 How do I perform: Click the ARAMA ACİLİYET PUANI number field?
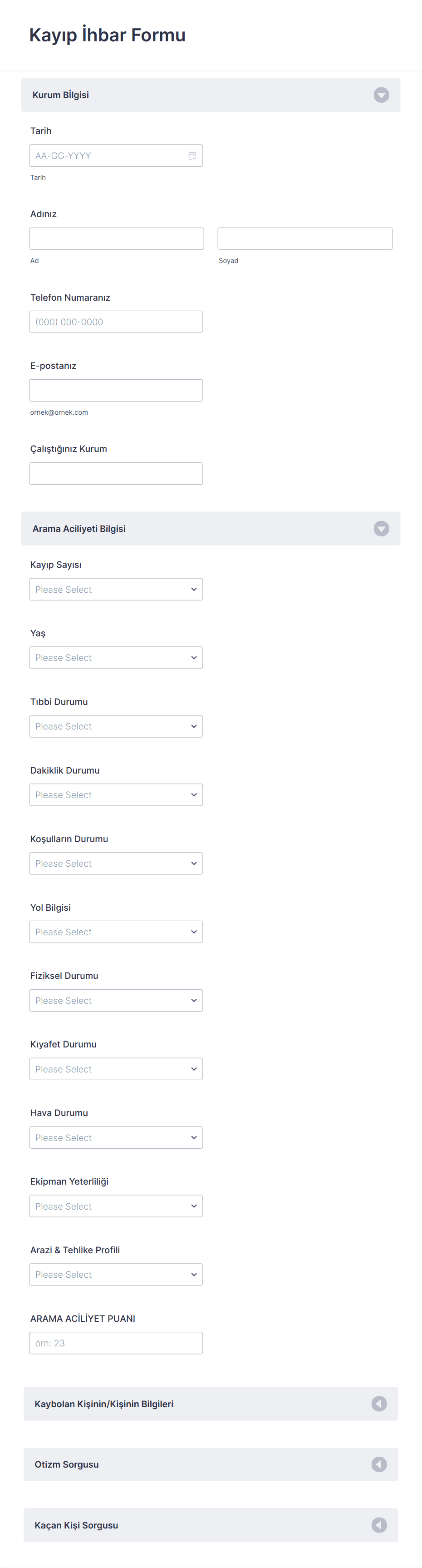point(116,1343)
